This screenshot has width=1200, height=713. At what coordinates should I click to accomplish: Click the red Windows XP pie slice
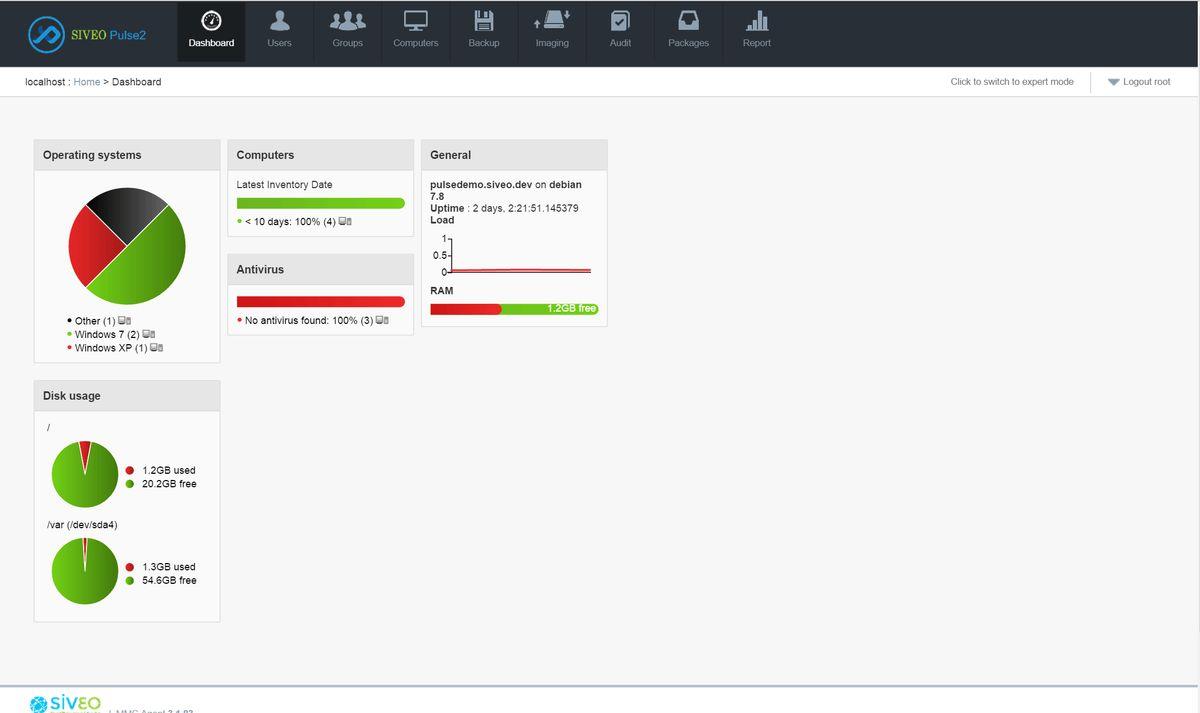(x=92, y=245)
